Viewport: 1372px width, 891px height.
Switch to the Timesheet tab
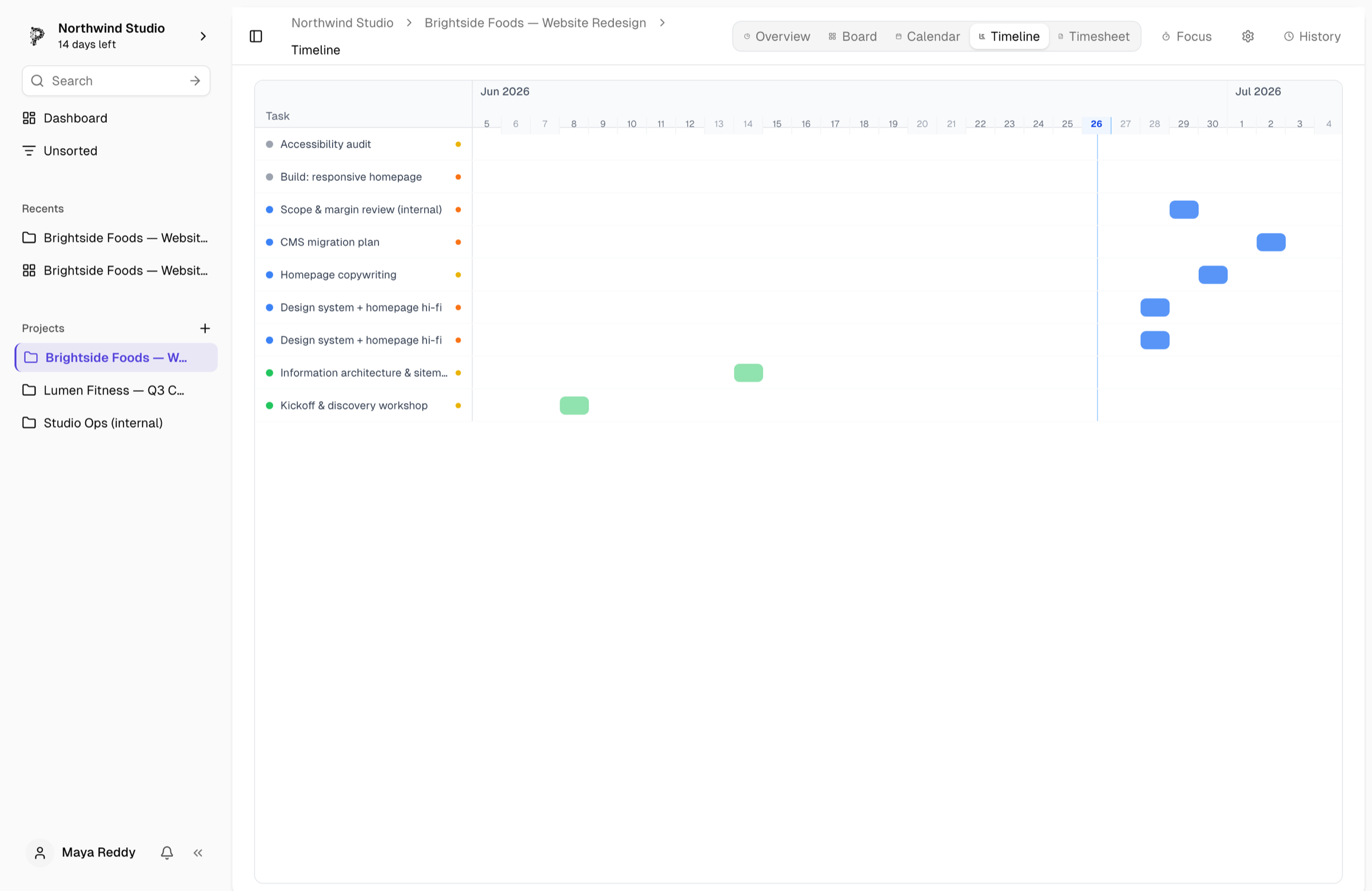click(x=1094, y=37)
